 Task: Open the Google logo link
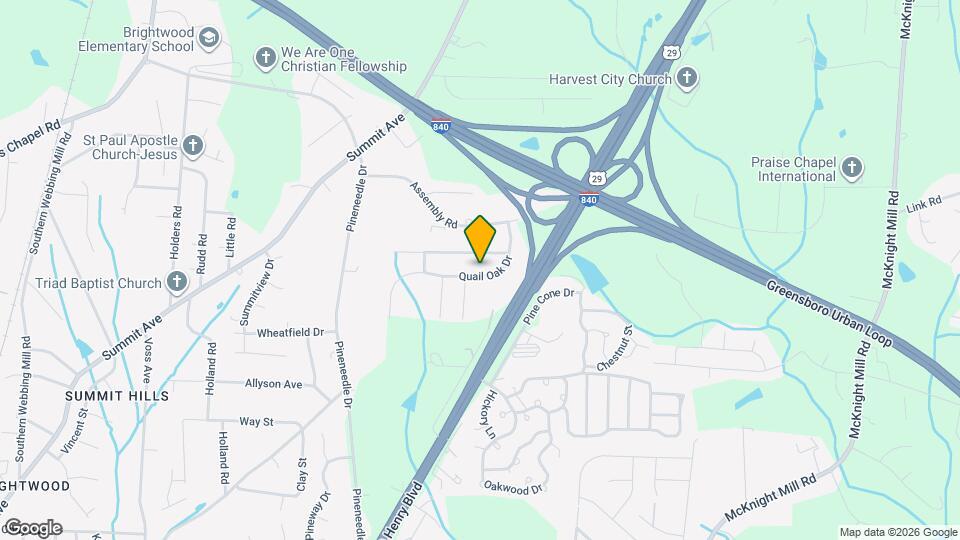tap(33, 528)
